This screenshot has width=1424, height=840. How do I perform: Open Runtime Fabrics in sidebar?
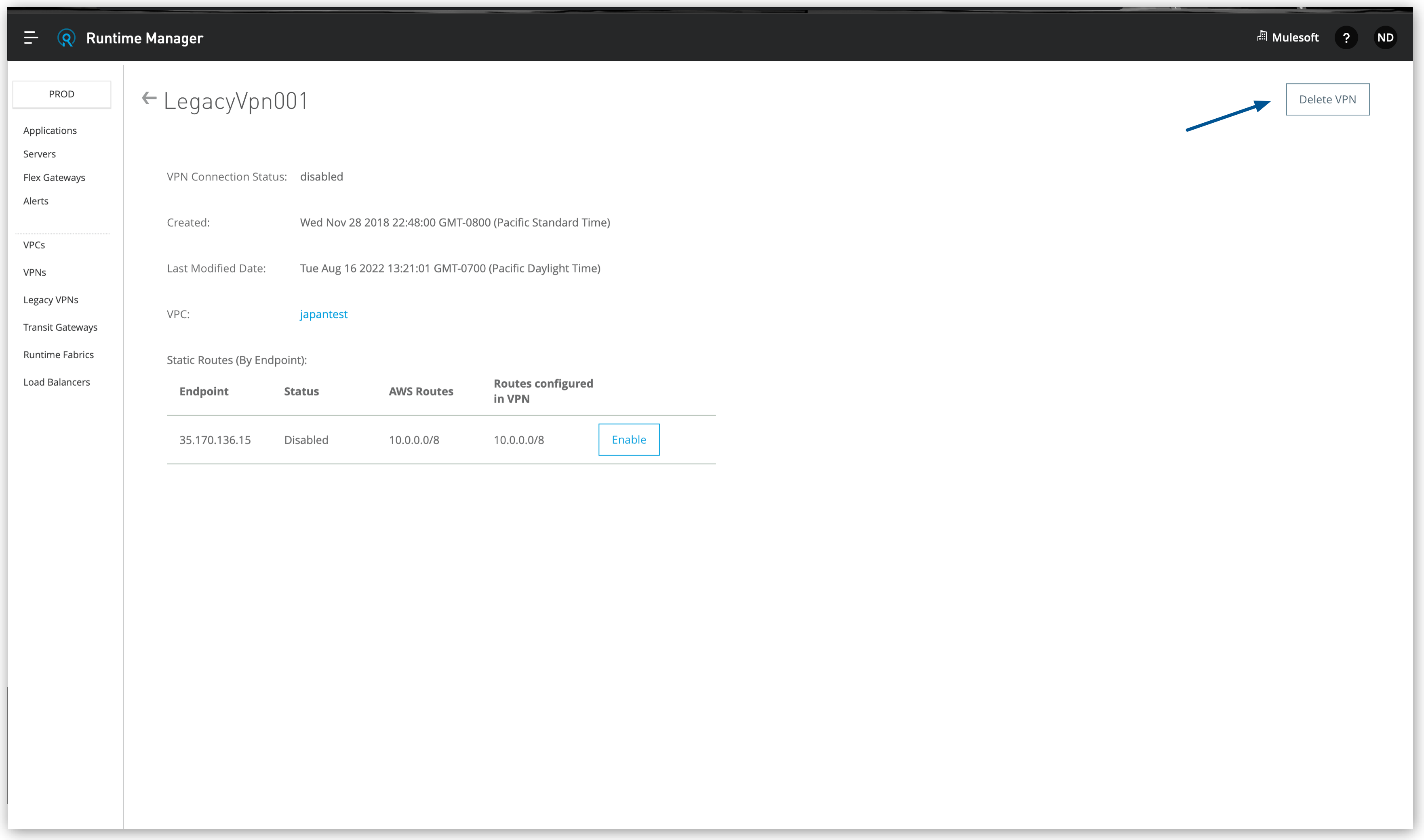(58, 355)
